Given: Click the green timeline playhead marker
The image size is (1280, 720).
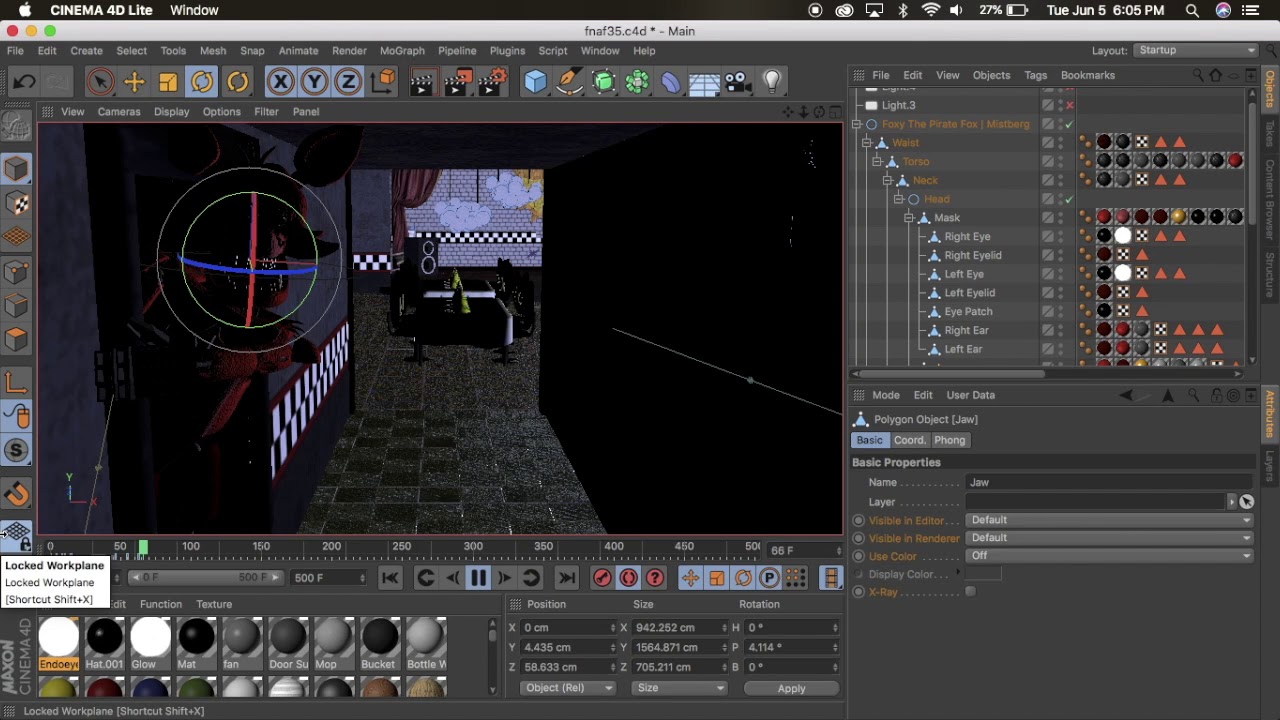Looking at the screenshot, I should tap(143, 547).
